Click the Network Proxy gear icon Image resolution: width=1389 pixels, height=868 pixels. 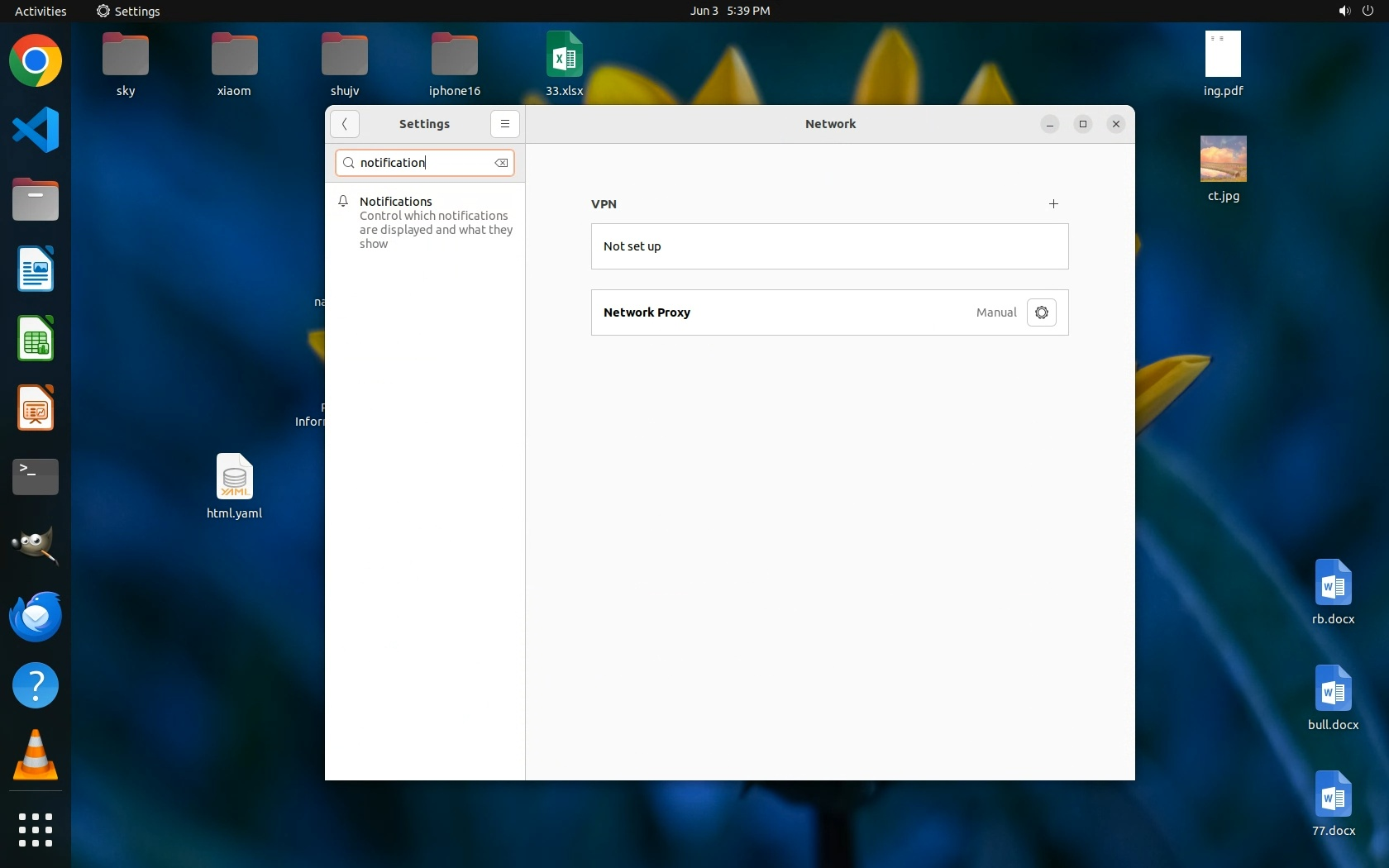(x=1041, y=312)
